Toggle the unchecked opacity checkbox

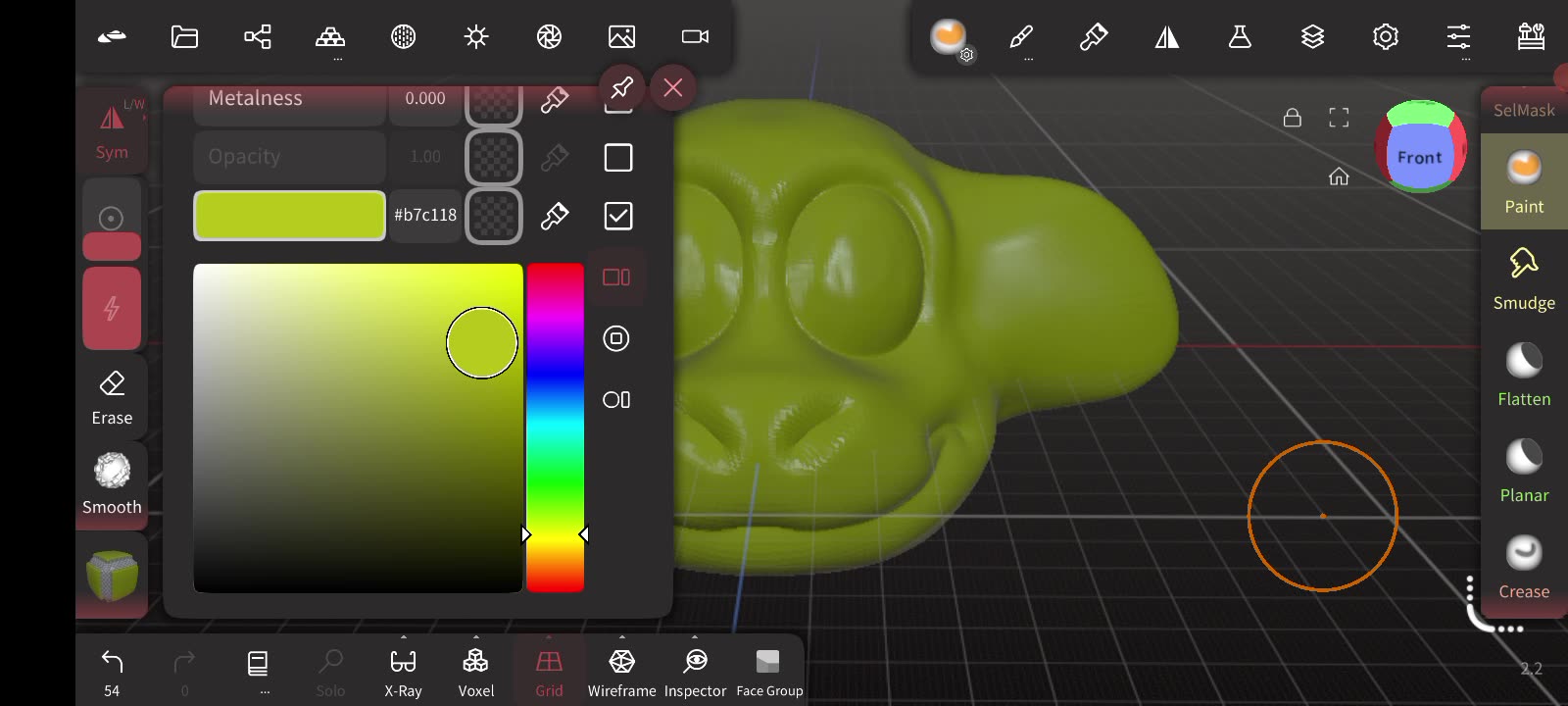(618, 157)
